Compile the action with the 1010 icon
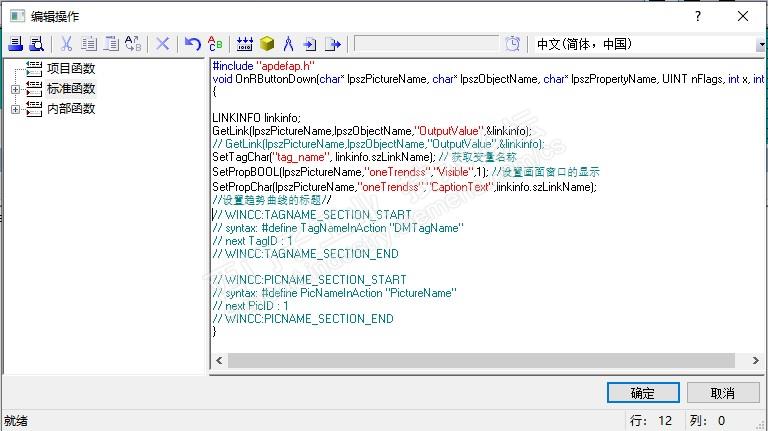This screenshot has width=768, height=431. [244, 44]
